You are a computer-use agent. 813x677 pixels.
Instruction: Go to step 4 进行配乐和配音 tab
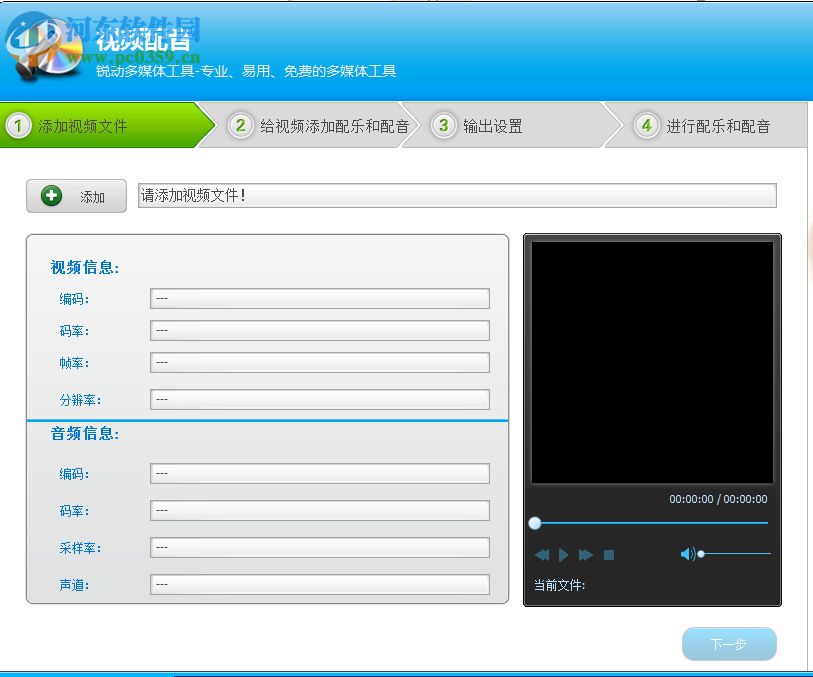pyautogui.click(x=706, y=125)
